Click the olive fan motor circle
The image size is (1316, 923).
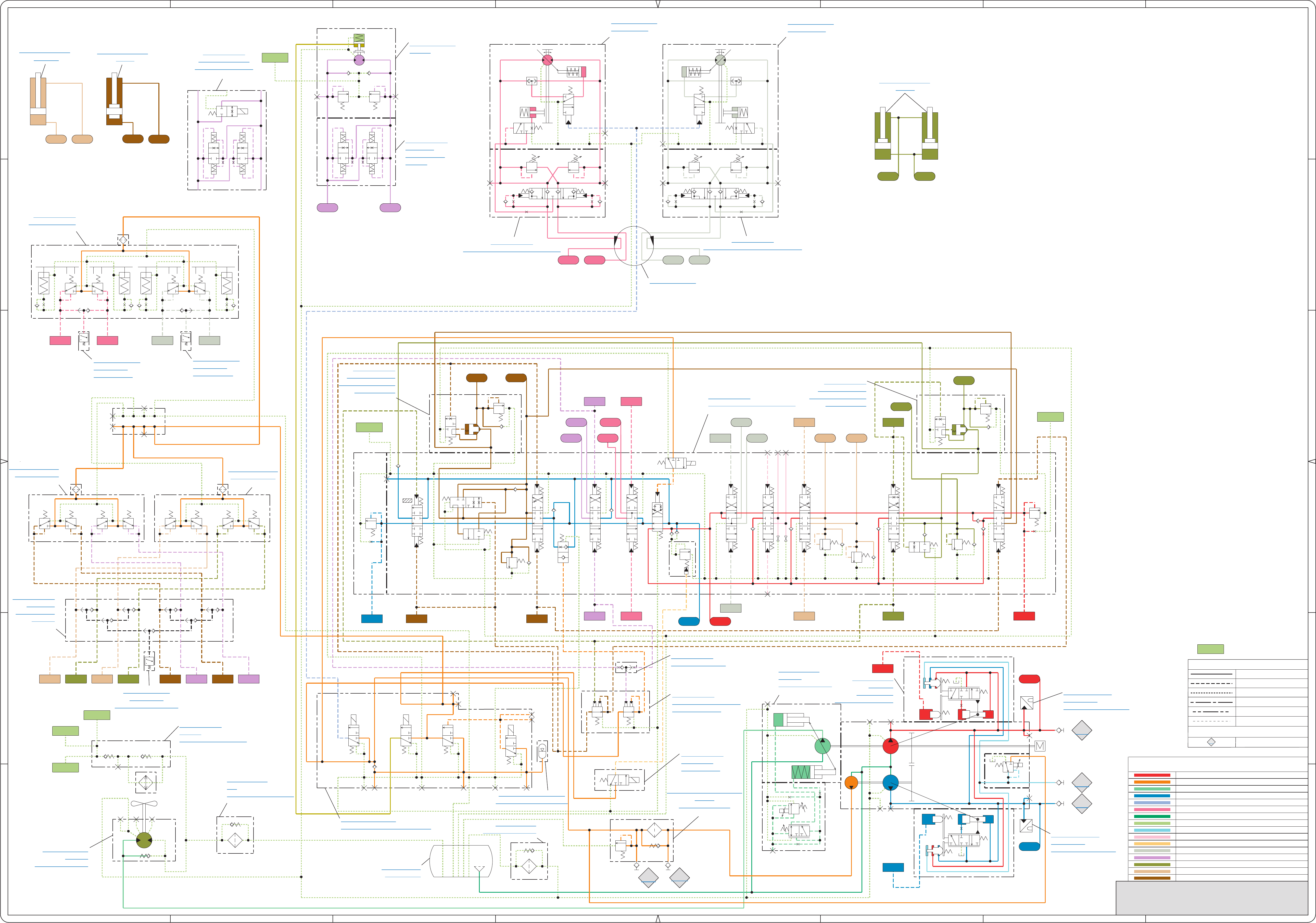pyautogui.click(x=144, y=840)
